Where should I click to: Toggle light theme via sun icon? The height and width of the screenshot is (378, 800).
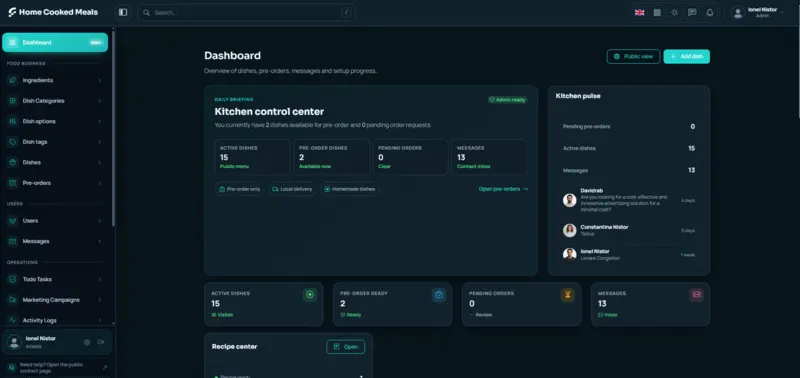click(x=674, y=13)
